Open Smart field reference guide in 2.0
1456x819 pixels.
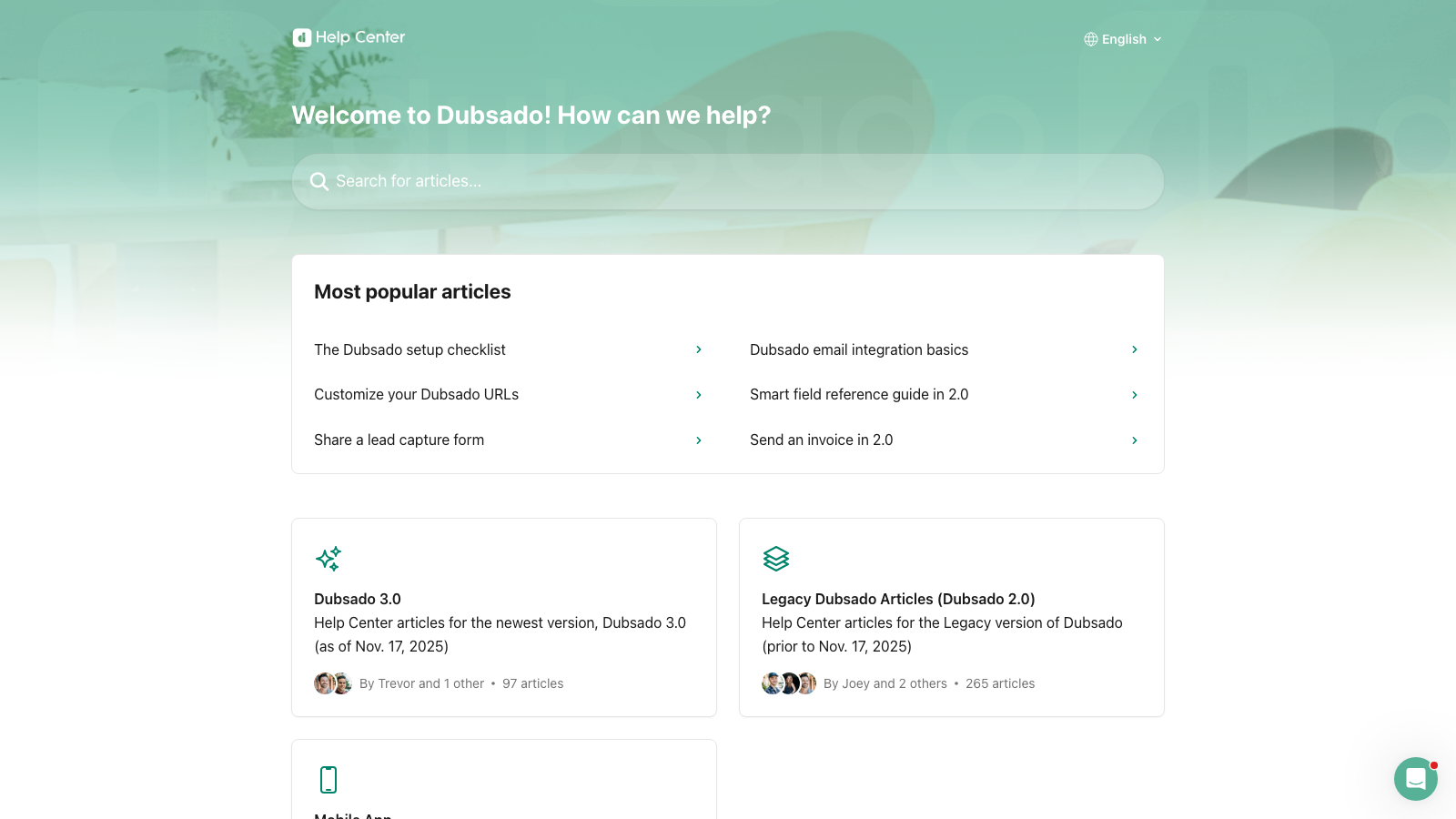pos(945,394)
